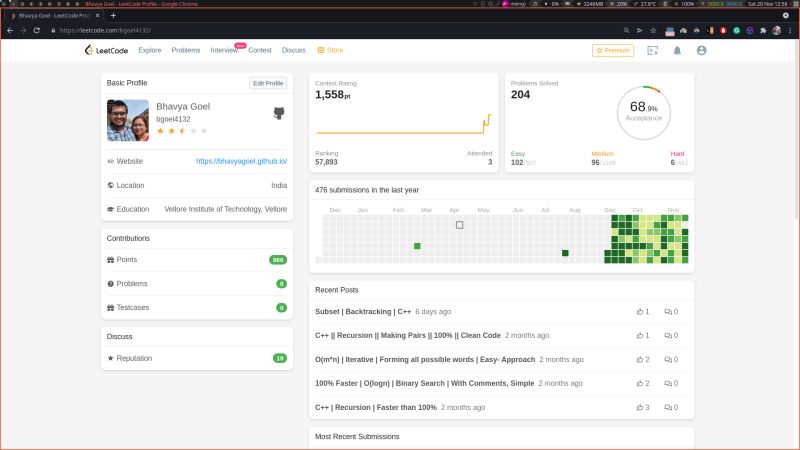800x450 pixels.
Task: Reload the LeetCode profile page
Action: point(37,31)
